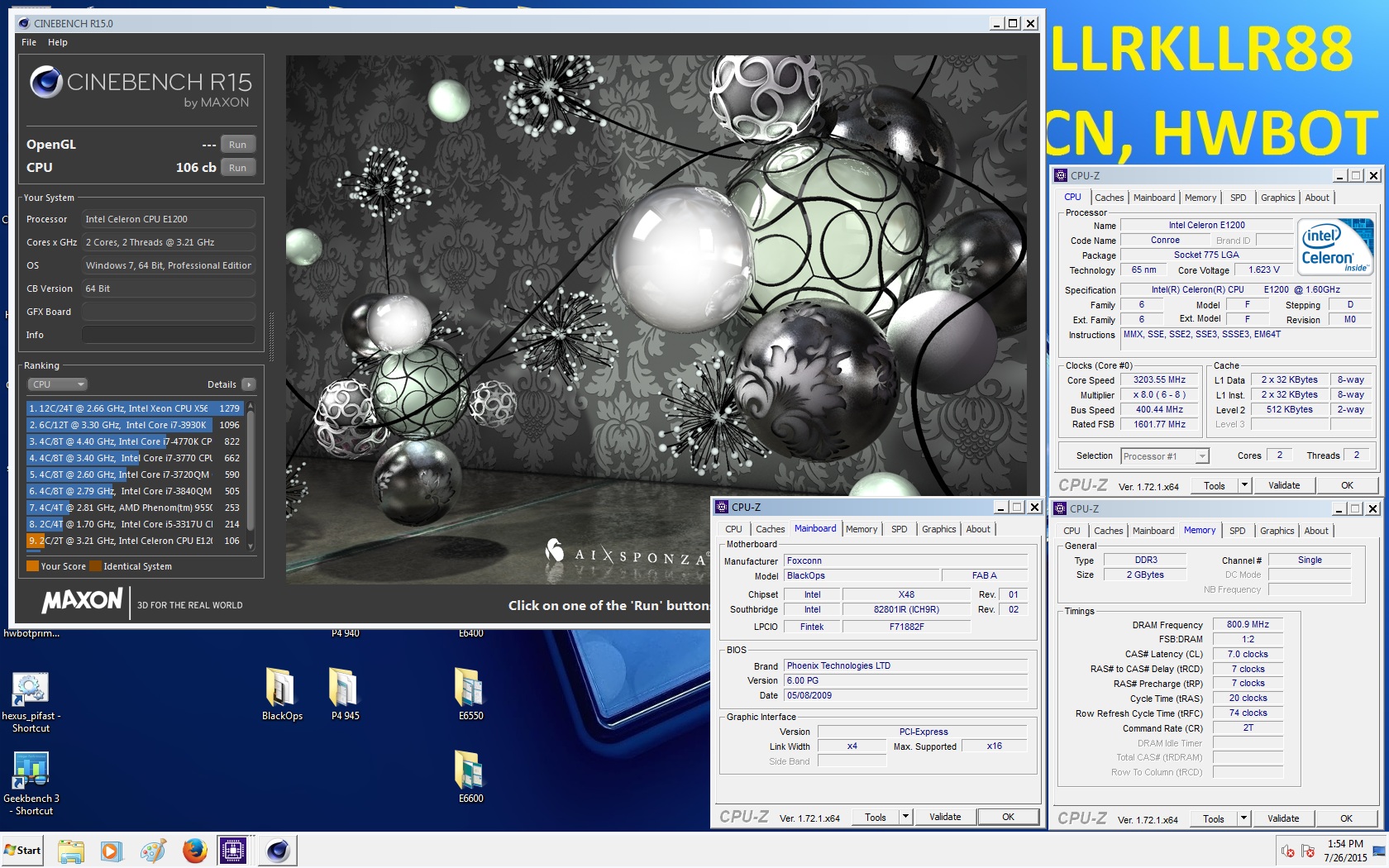Screen dimensions: 1389x868
Task: Run the OpenGL benchmark
Action: (237, 145)
